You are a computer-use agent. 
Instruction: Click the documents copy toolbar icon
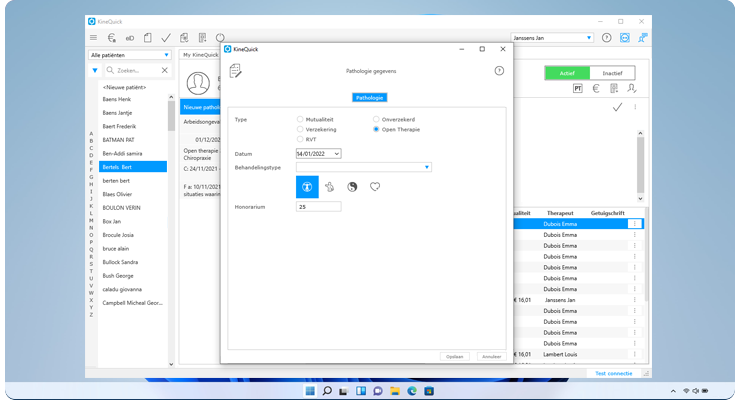(184, 38)
